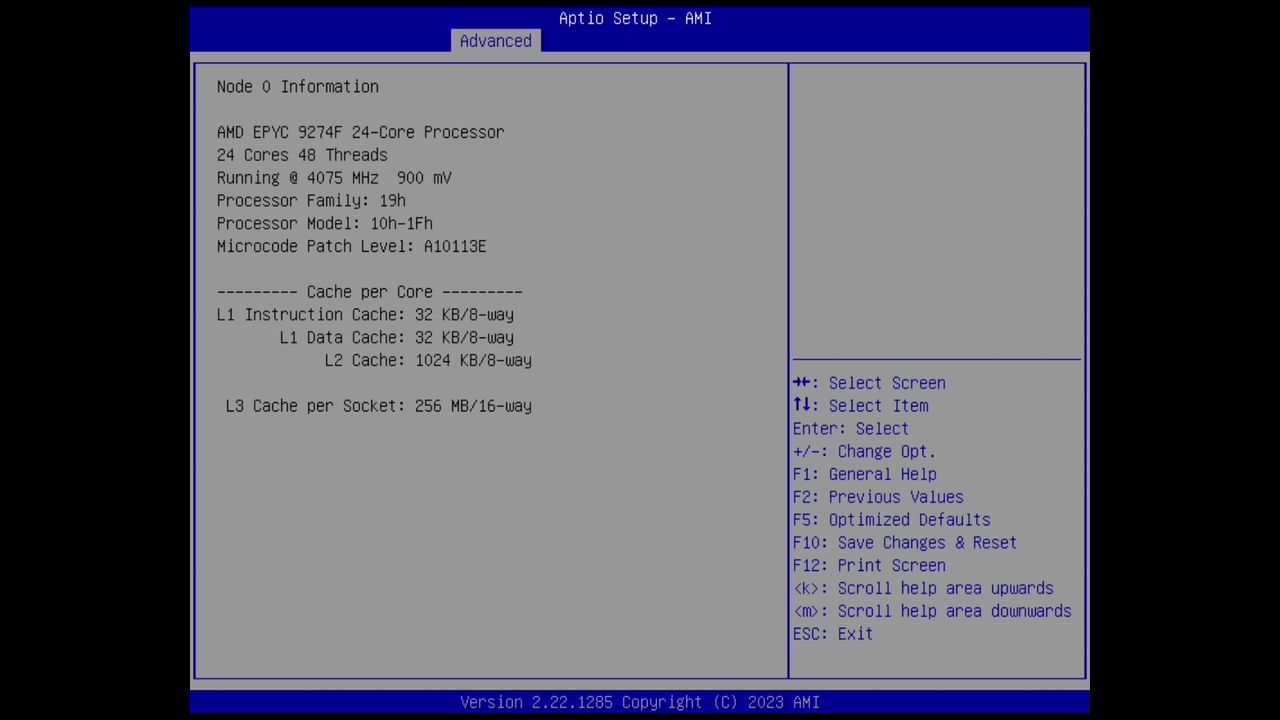Click the Select Screen help entry
The width and height of the screenshot is (1280, 720).
click(869, 383)
